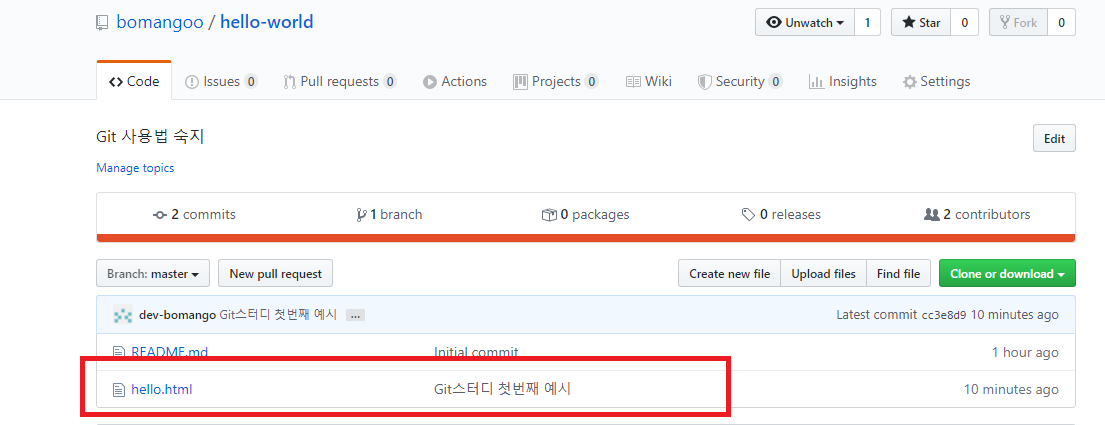Viewport: 1105px width, 425px height.
Task: Select the Code tab
Action: (134, 82)
